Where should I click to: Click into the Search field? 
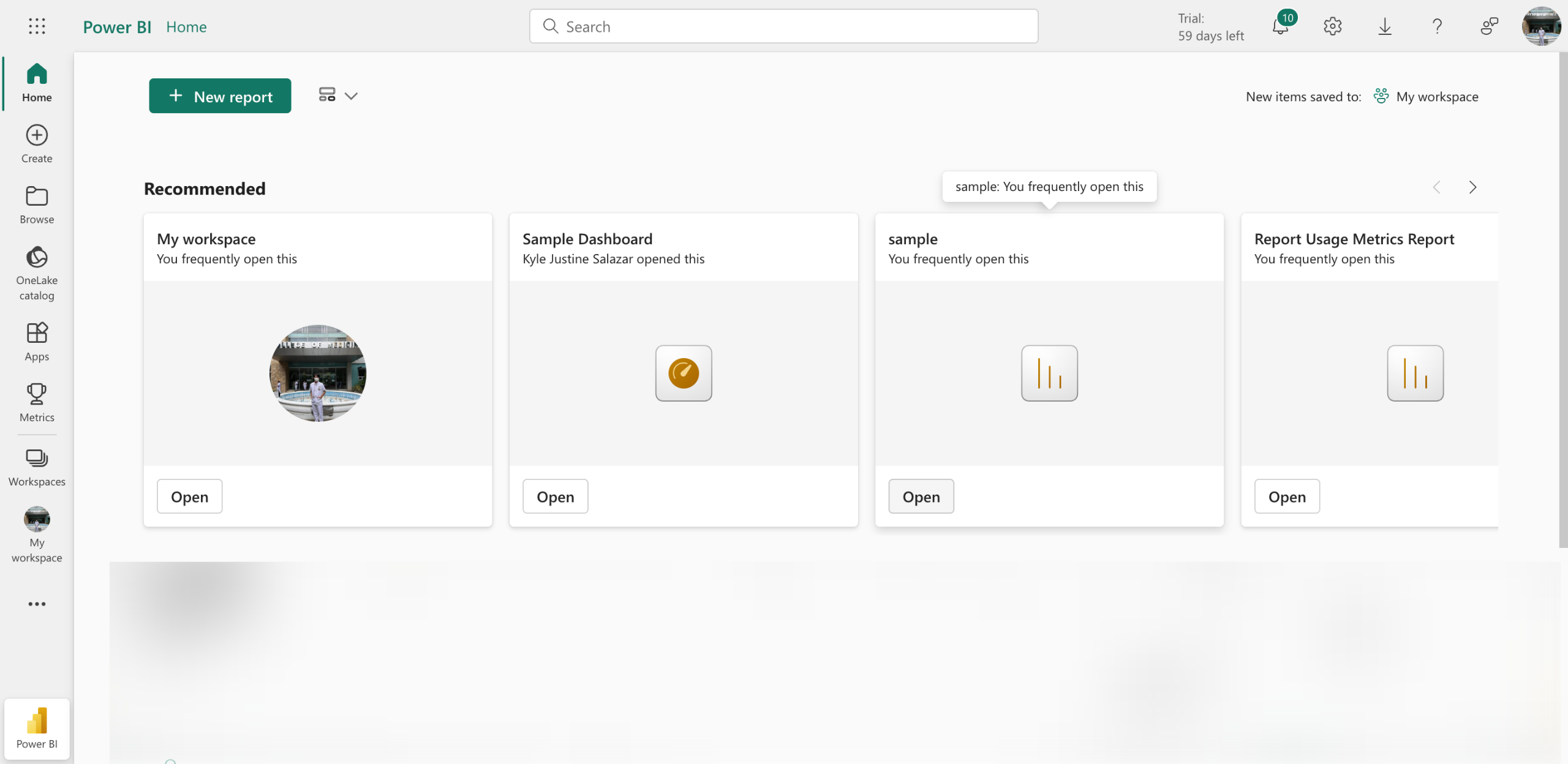pos(784,26)
